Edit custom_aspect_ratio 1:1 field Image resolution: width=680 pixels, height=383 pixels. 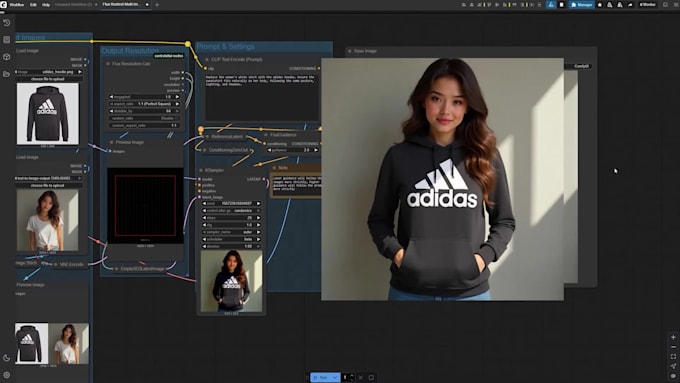click(x=144, y=125)
